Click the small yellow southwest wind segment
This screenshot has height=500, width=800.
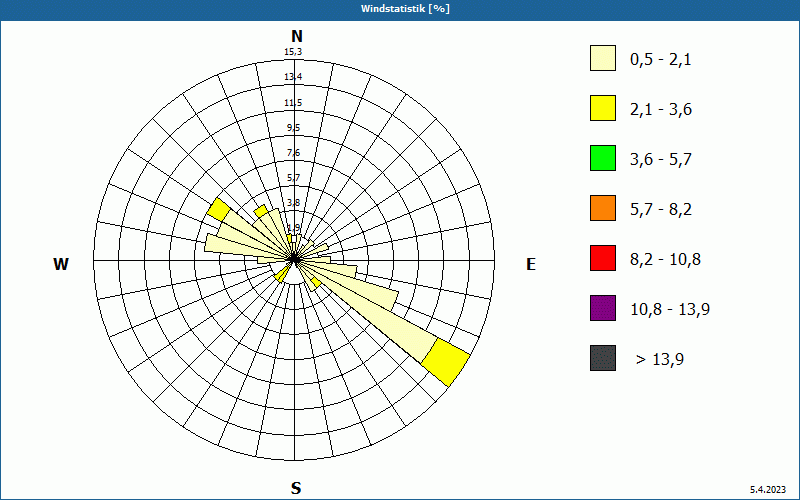point(280,276)
